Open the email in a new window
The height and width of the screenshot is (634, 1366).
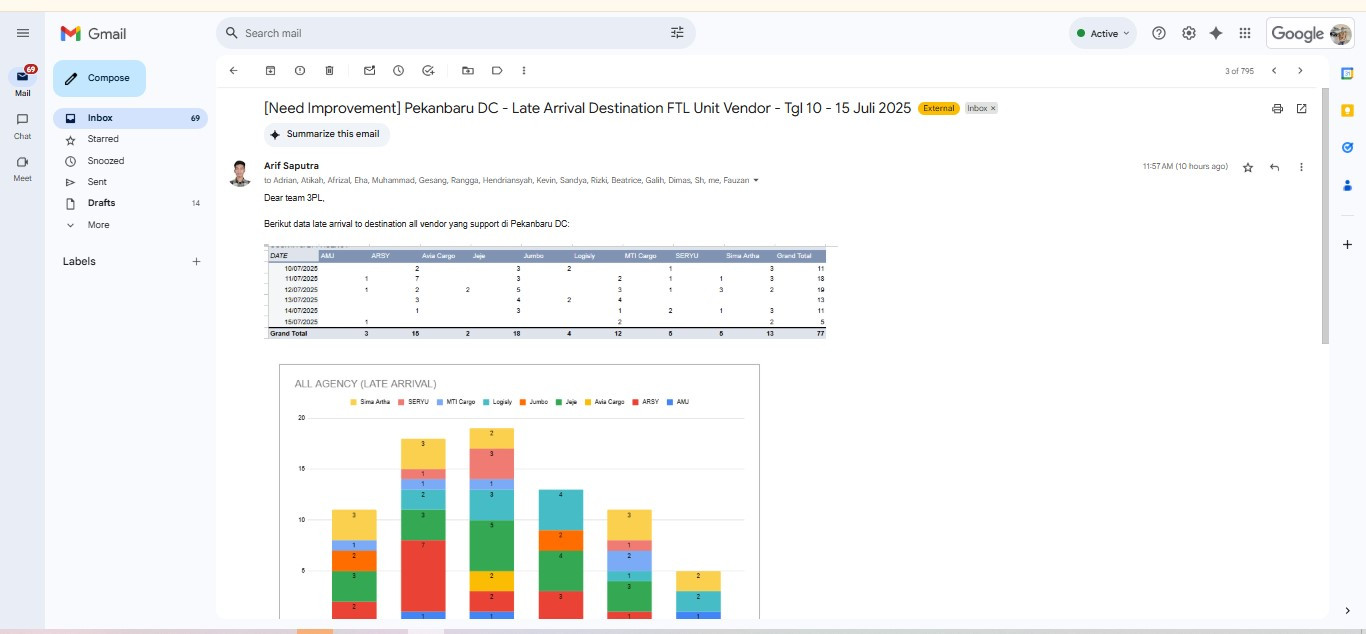[x=1301, y=108]
